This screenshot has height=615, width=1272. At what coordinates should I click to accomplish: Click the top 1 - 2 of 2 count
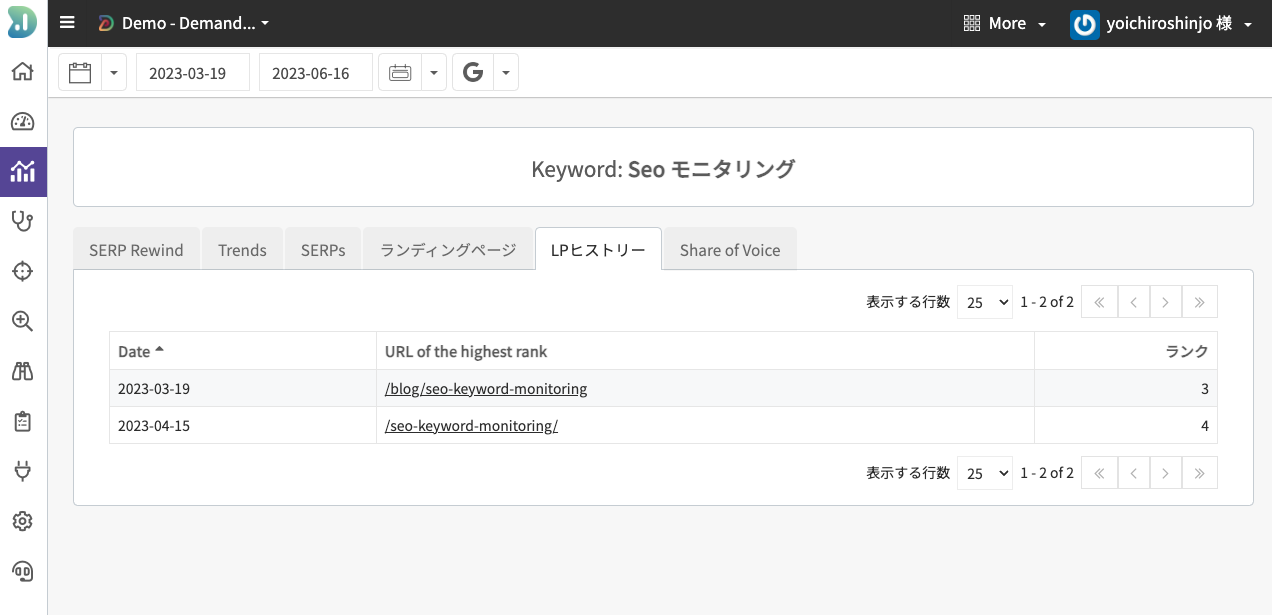tap(1047, 302)
